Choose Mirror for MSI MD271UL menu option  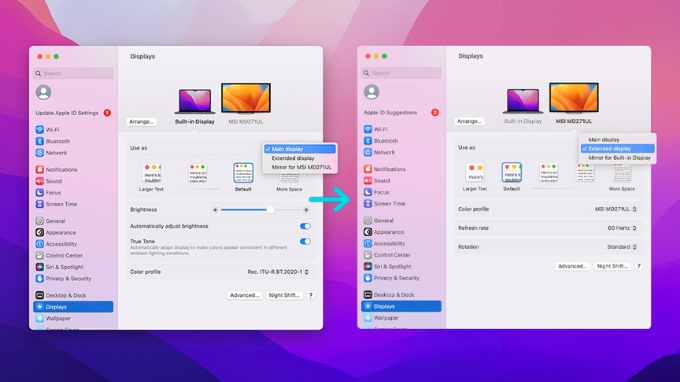[301, 167]
